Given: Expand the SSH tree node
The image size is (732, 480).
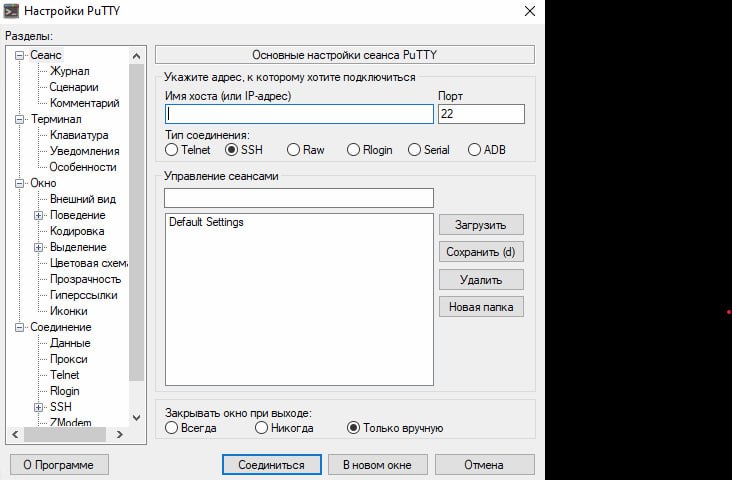Looking at the screenshot, I should click(x=39, y=407).
